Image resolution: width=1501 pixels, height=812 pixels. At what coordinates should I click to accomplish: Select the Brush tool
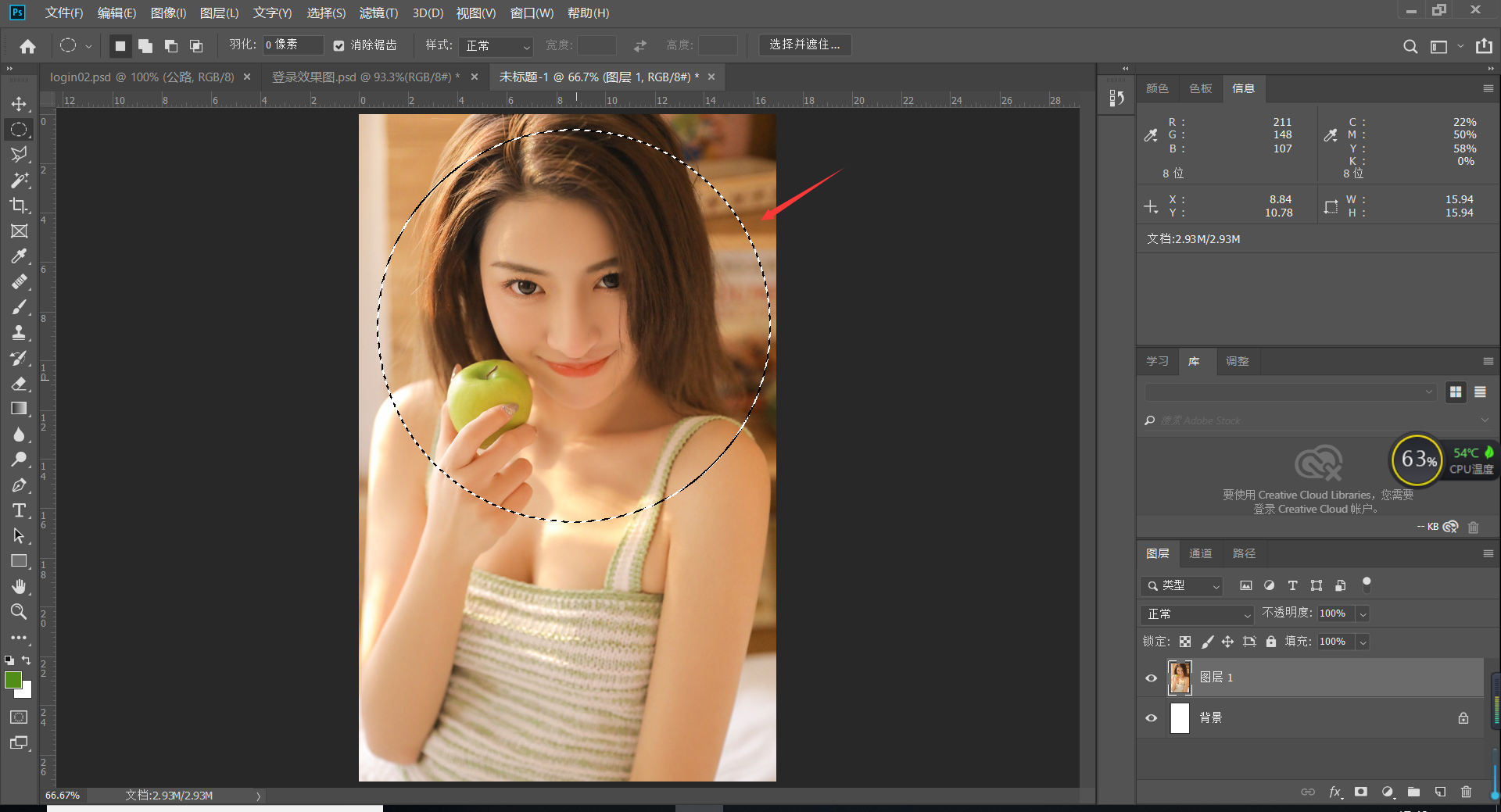pyautogui.click(x=19, y=307)
